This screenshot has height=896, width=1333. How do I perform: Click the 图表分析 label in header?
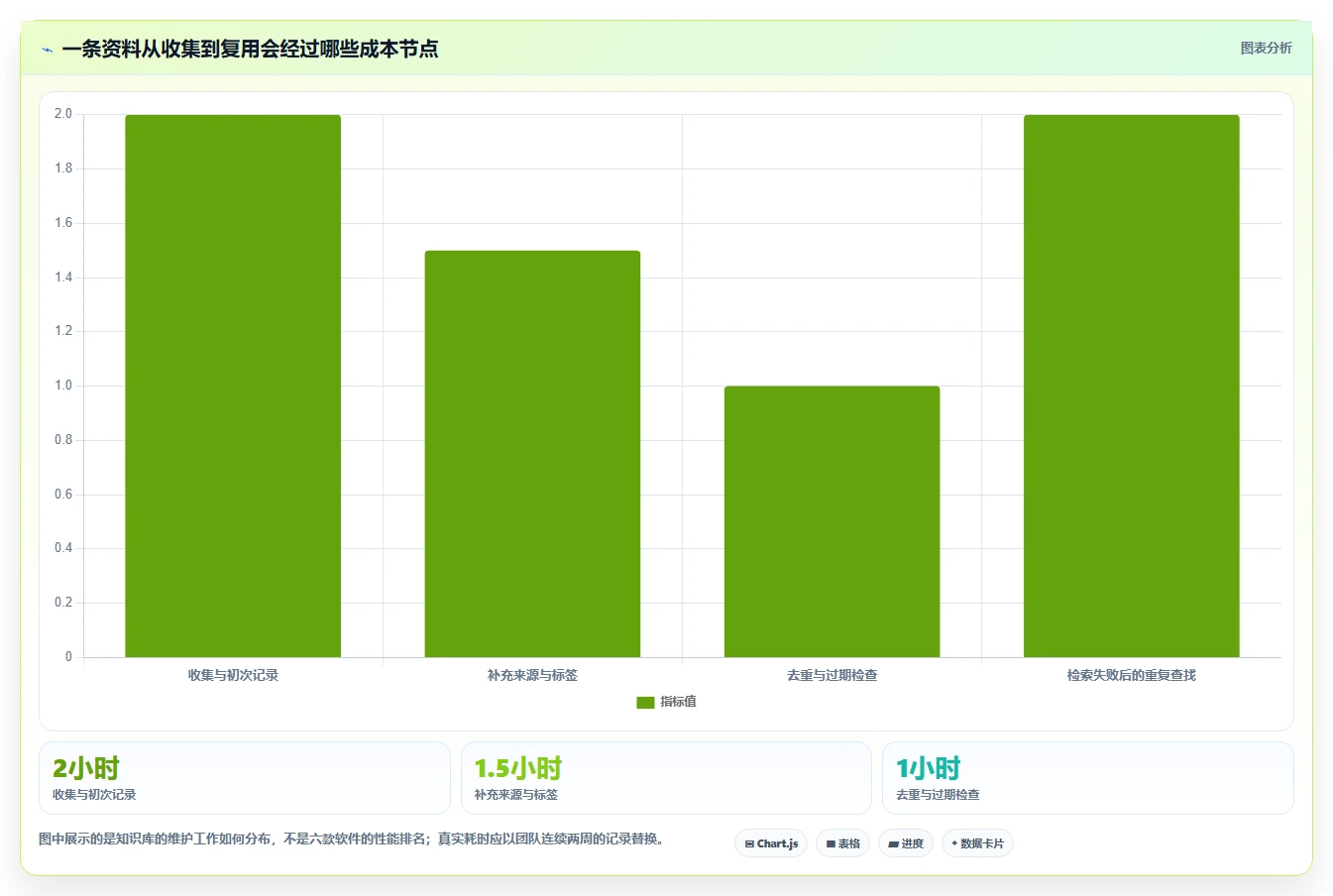1266,48
